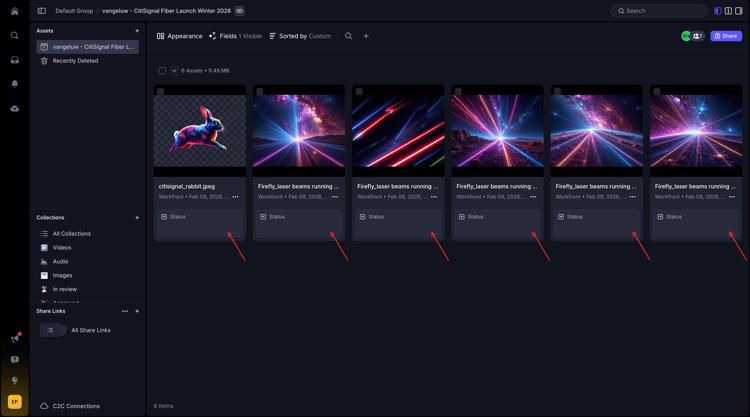
Task: Open Recently Deleted
Action: point(75,61)
